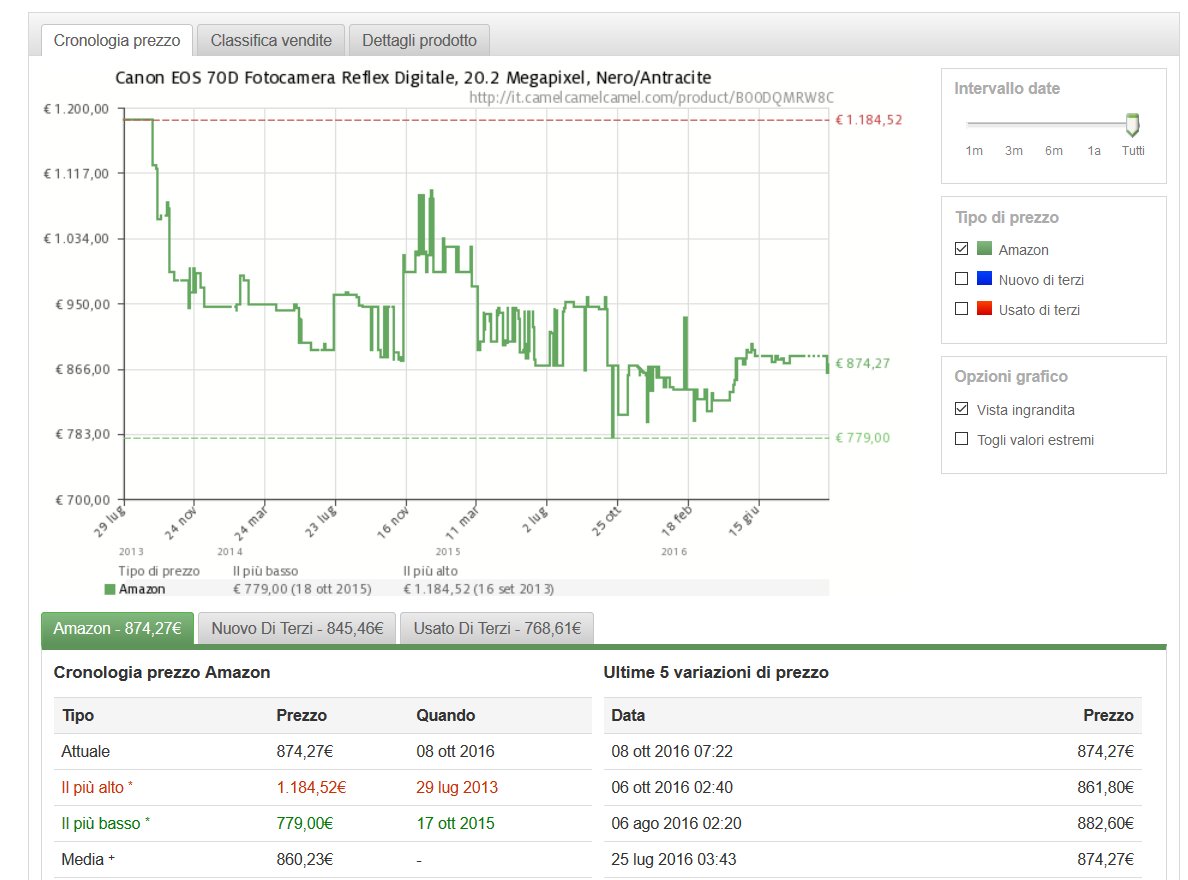Click the Media row label
Viewport: 1188px width, 880px height.
[x=88, y=860]
